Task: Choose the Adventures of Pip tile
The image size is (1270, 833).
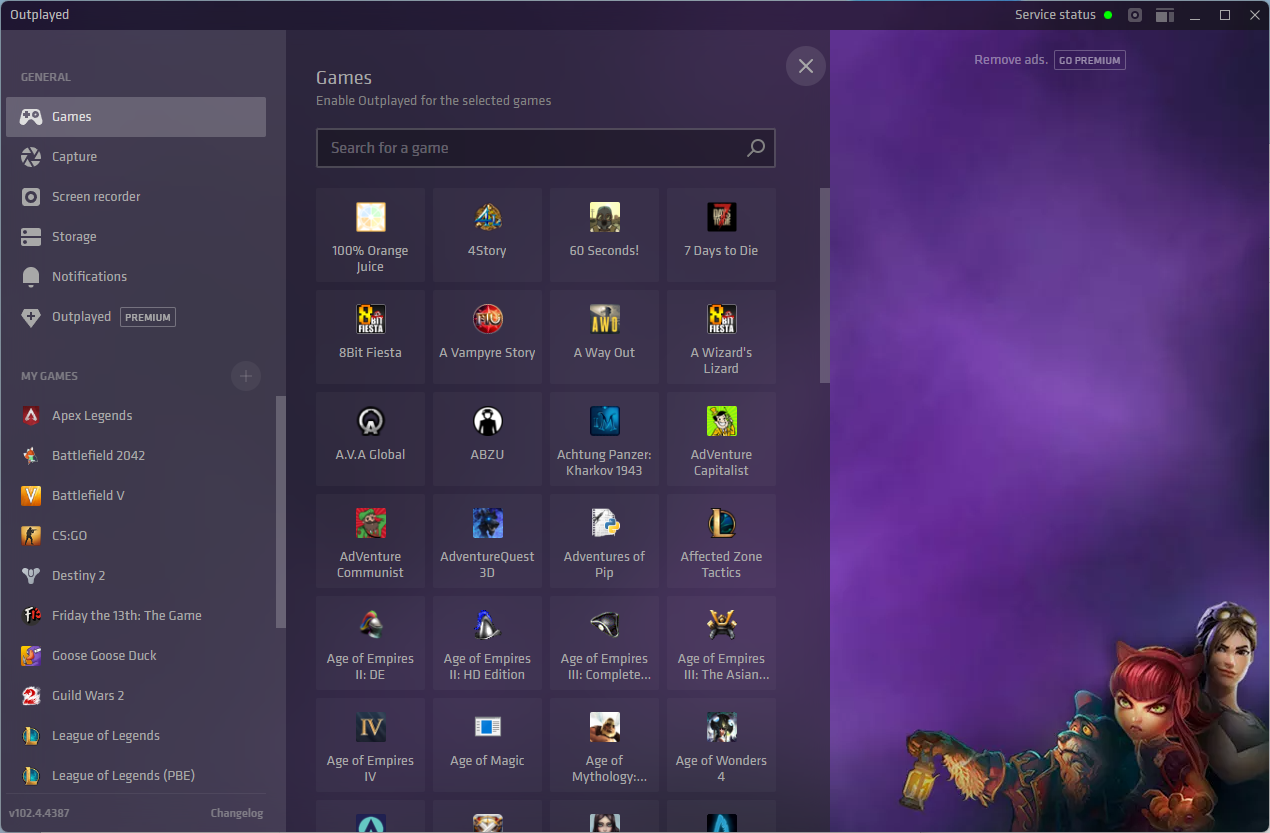Action: 604,541
